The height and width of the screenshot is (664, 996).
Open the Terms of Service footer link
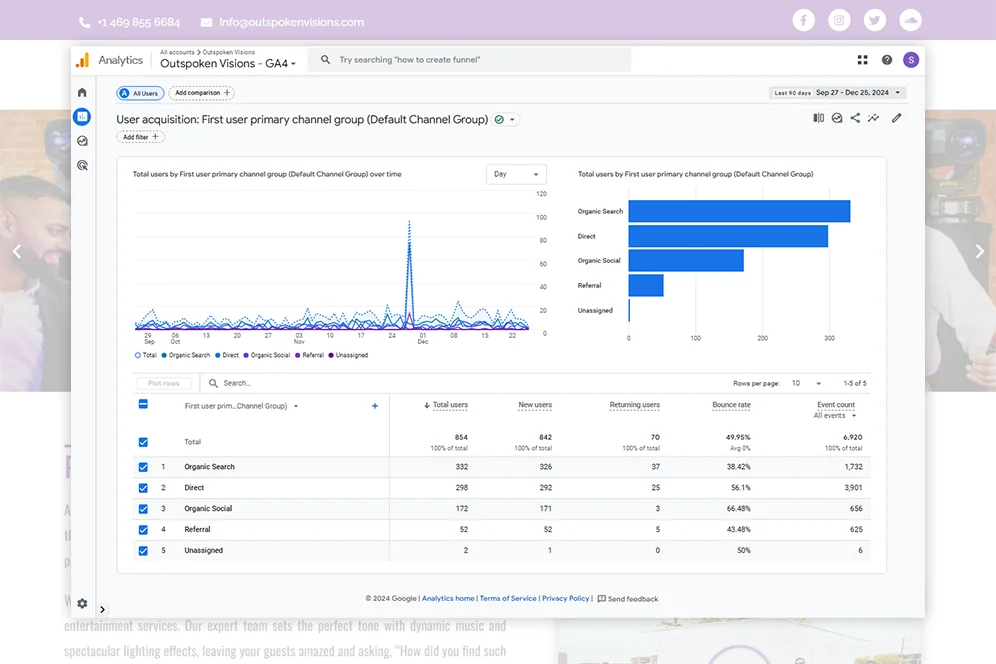[x=508, y=599]
